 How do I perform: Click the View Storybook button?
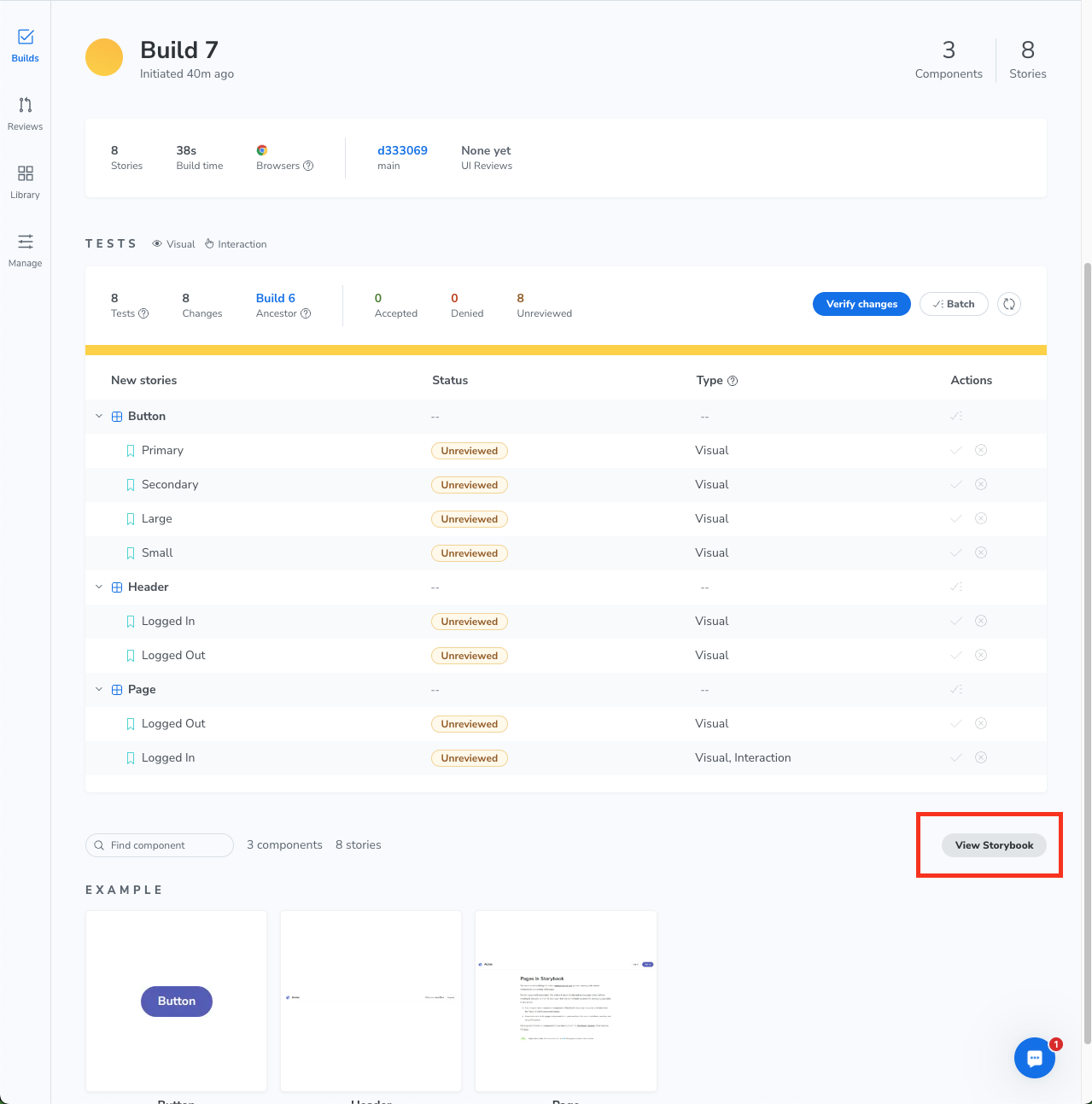[994, 845]
